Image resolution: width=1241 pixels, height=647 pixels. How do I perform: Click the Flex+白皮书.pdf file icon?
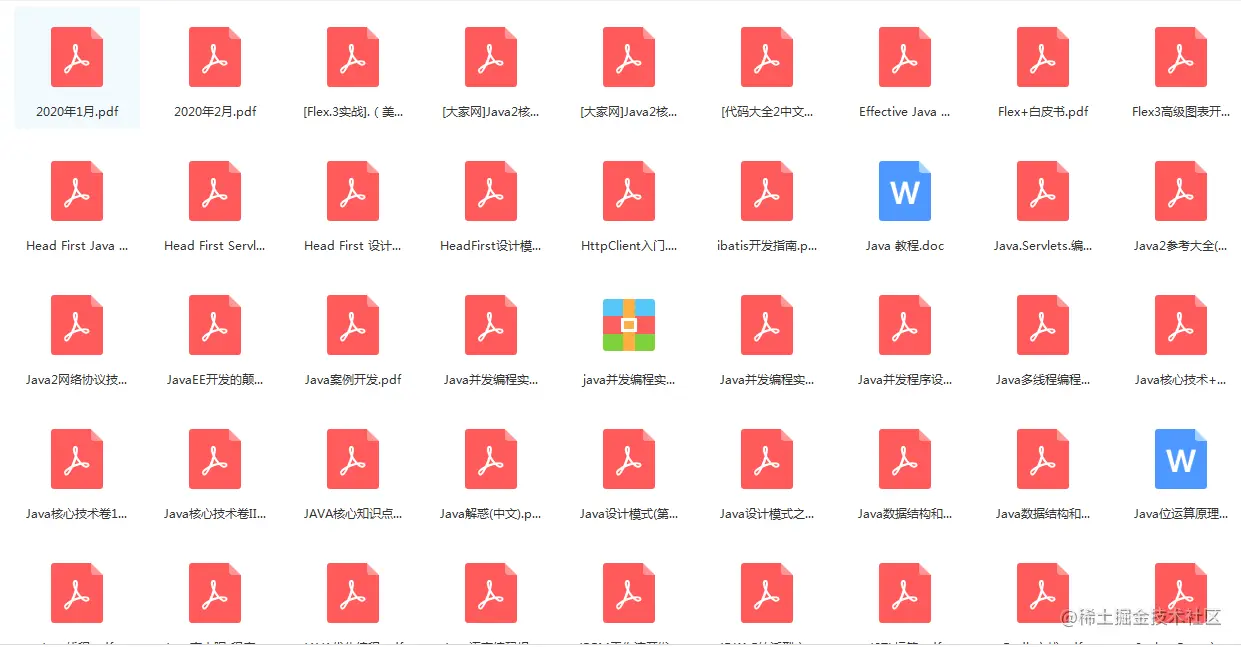(1043, 57)
